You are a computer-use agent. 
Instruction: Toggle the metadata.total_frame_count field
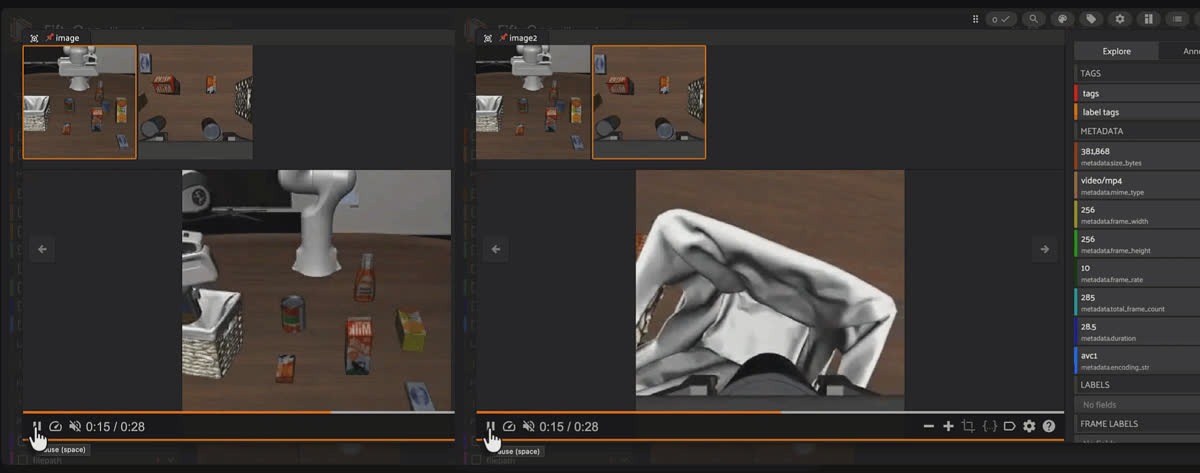[1137, 302]
